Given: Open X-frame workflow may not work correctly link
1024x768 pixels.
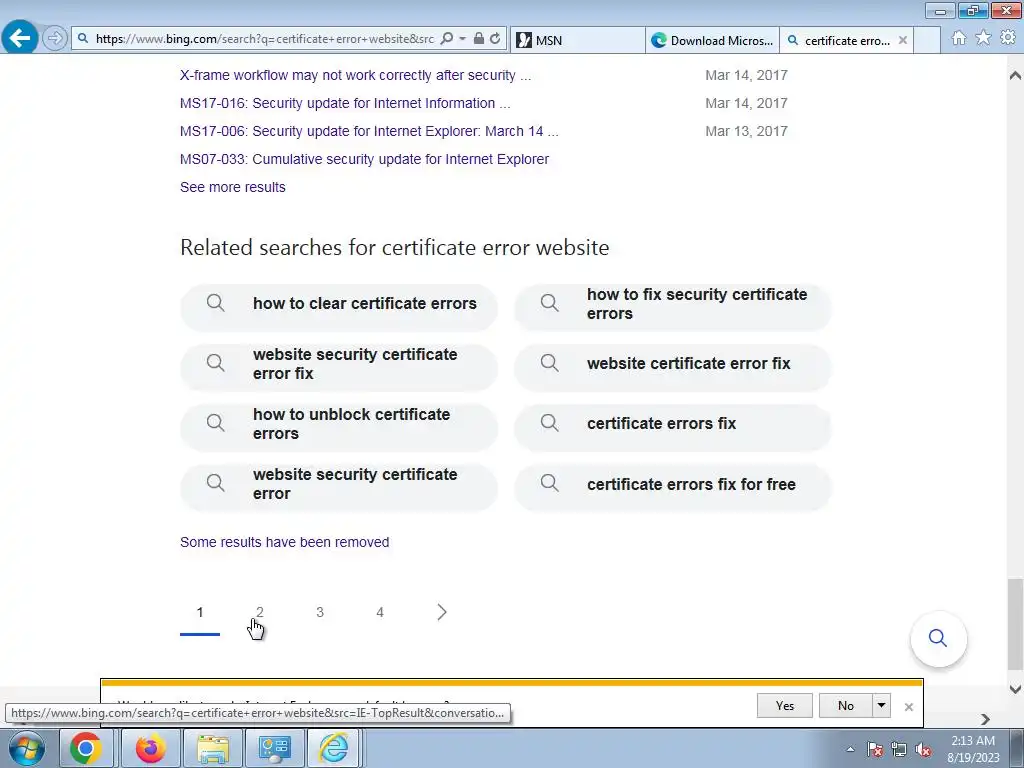Looking at the screenshot, I should tap(355, 75).
